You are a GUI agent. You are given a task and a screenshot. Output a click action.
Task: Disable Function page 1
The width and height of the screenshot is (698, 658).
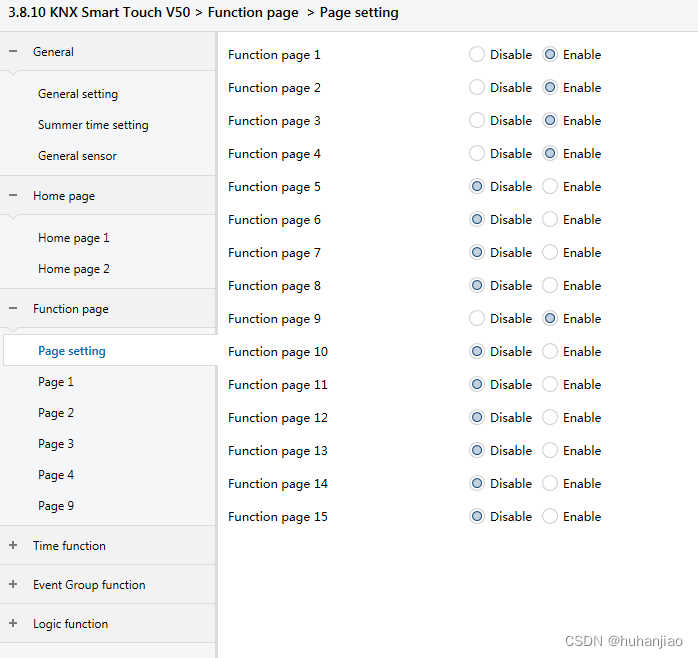click(477, 55)
